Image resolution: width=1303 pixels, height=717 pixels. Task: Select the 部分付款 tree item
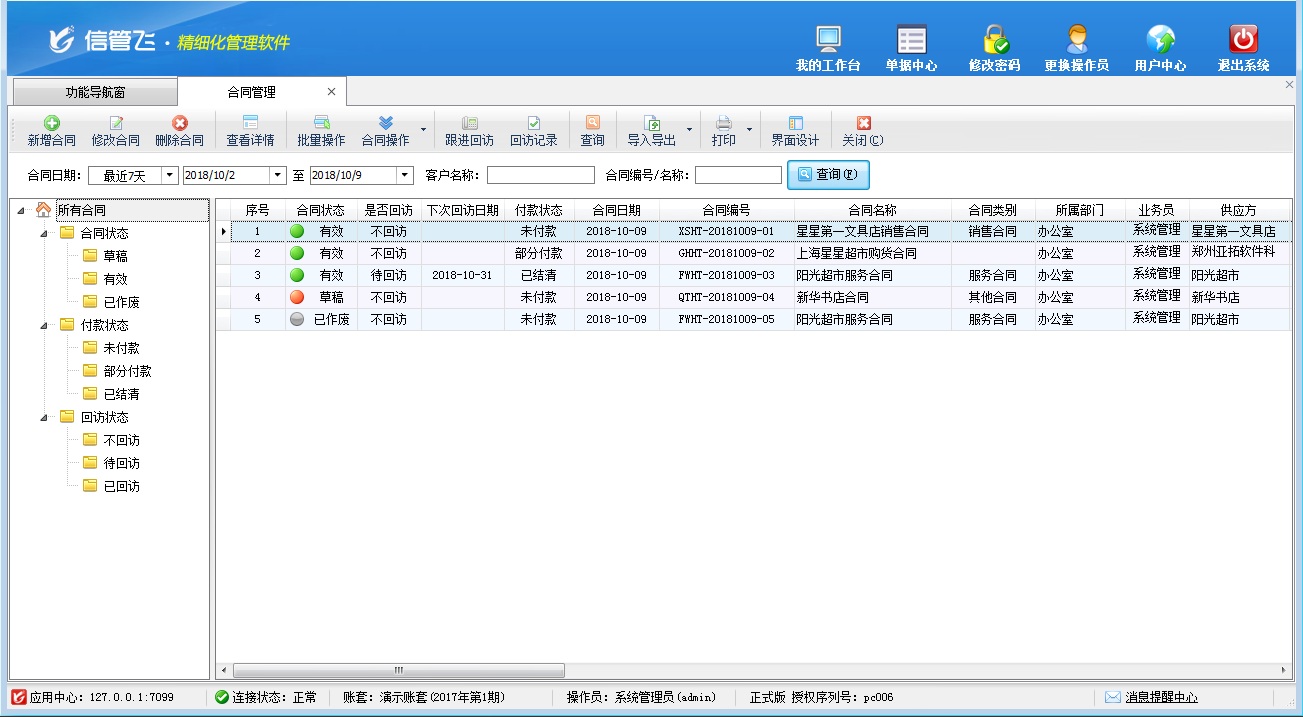click(127, 371)
